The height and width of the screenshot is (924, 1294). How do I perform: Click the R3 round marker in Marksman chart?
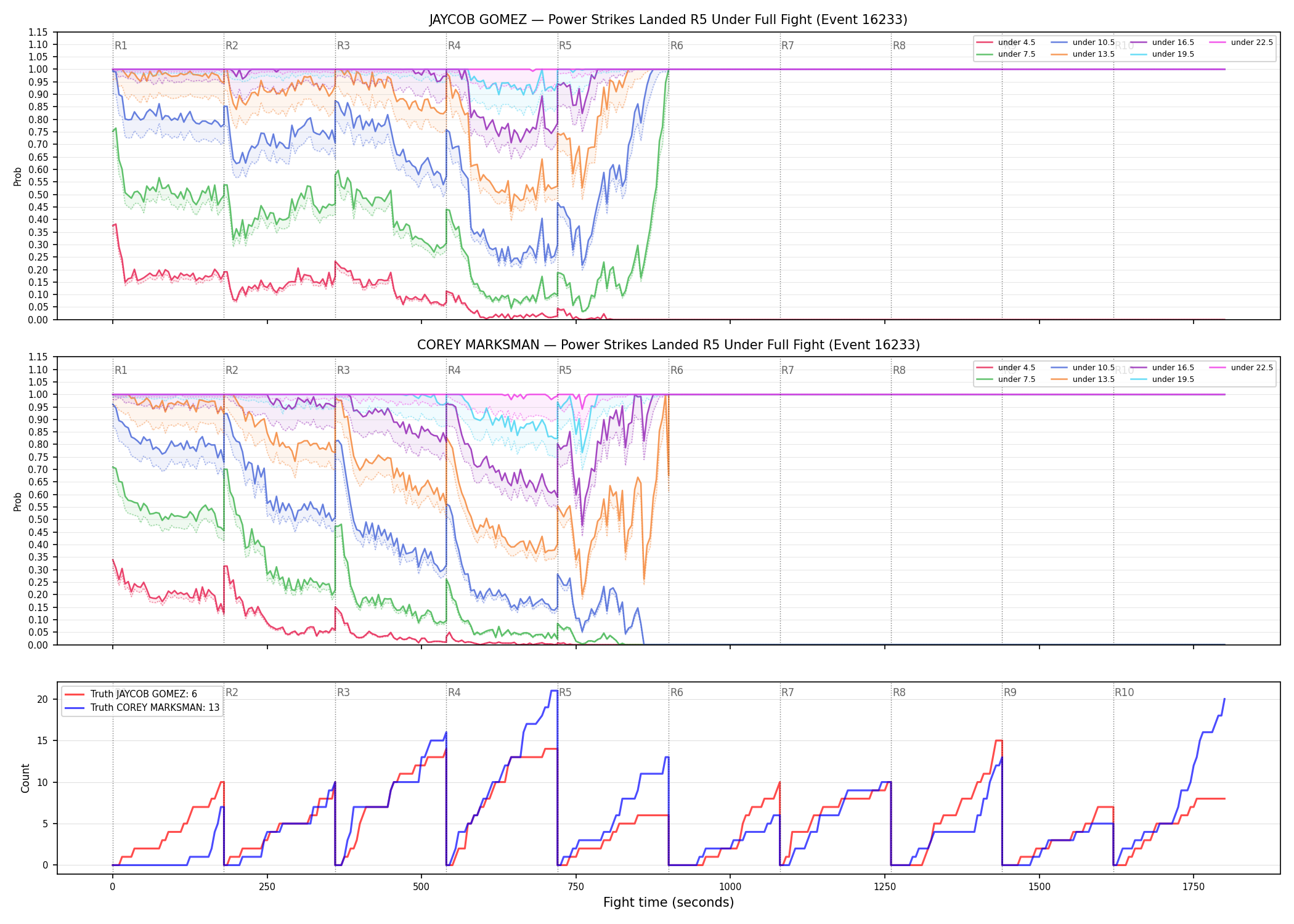(343, 370)
